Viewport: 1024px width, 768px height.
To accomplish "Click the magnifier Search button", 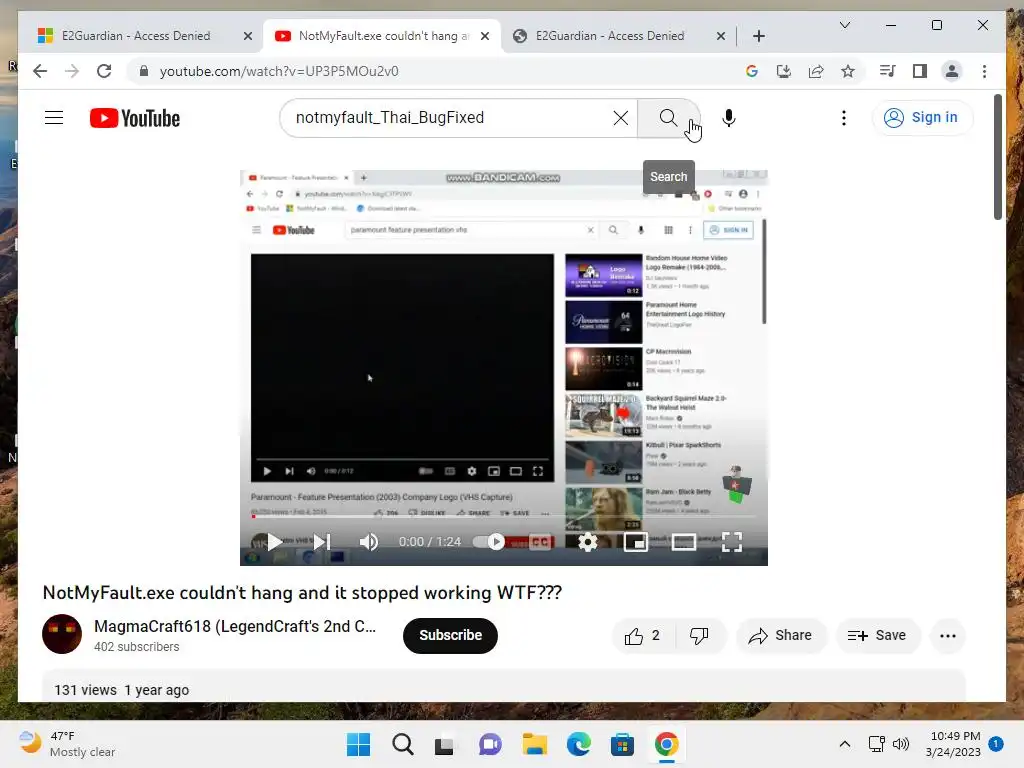I will [667, 118].
